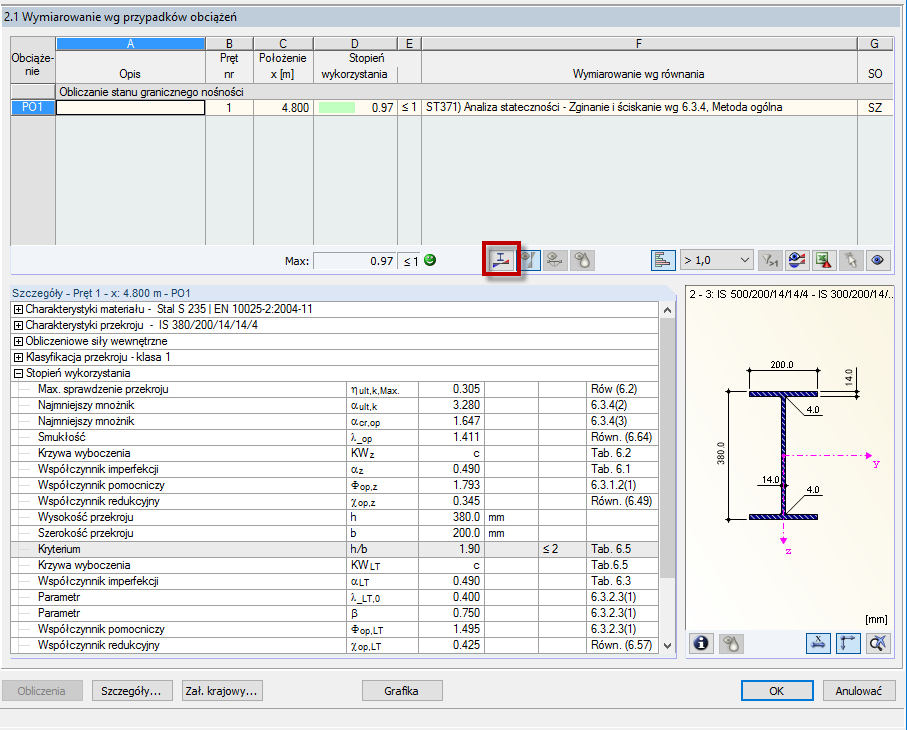Click the empty Opis cell for PO1
Viewport: 907px width, 730px height.
click(130, 108)
